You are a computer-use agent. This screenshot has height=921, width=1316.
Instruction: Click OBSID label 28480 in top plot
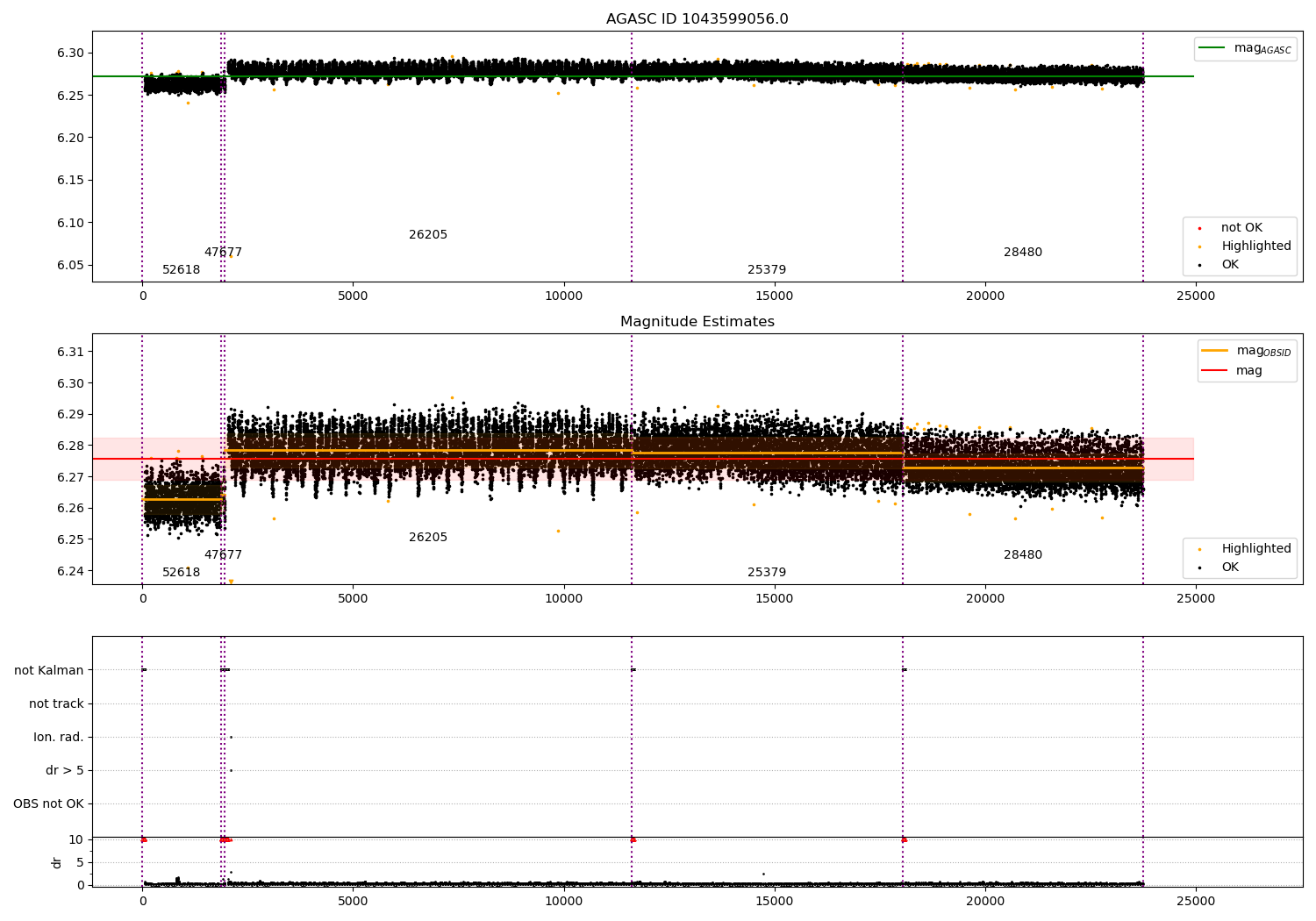tap(1022, 253)
